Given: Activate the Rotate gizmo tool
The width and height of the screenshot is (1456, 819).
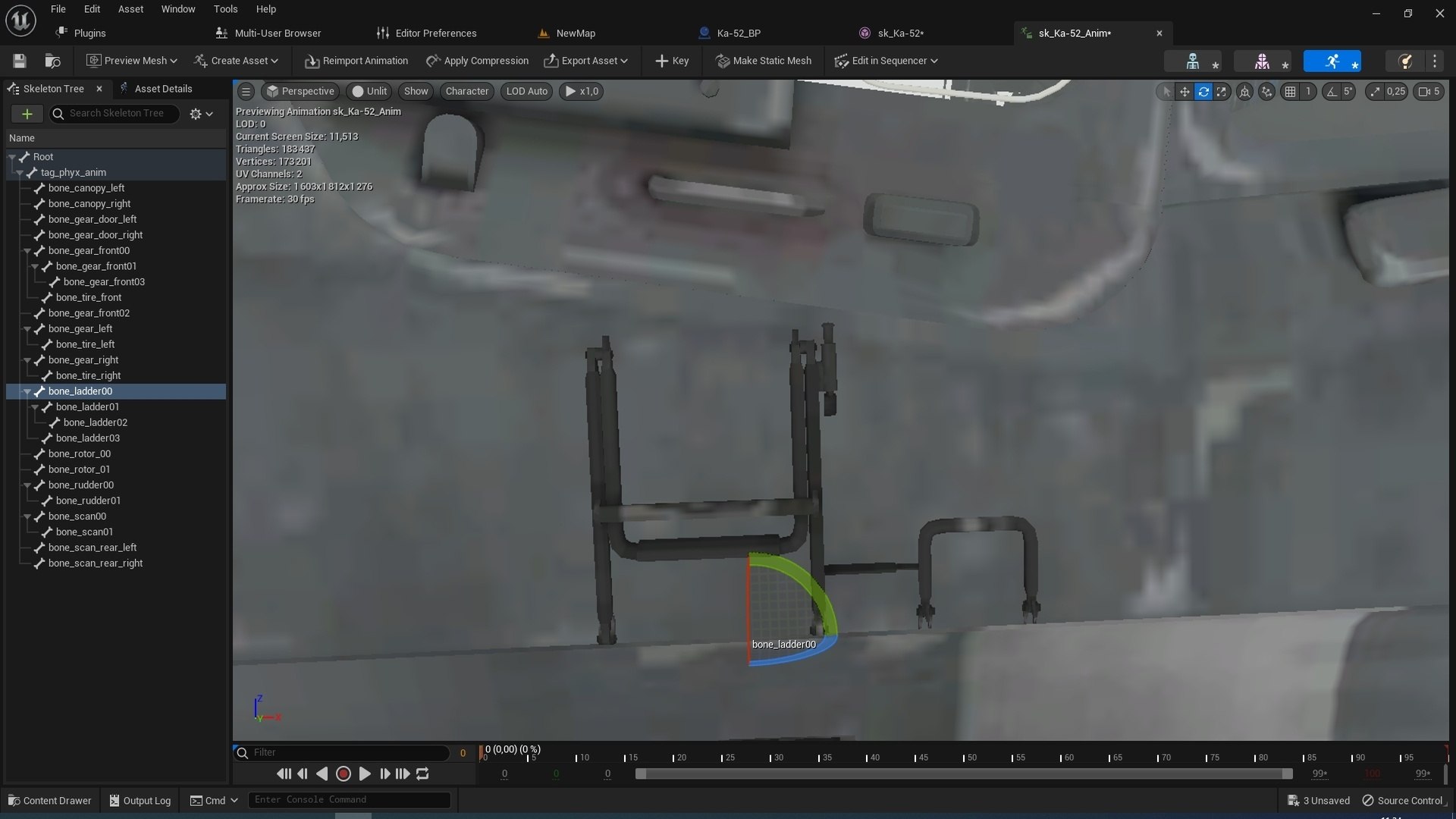Looking at the screenshot, I should pyautogui.click(x=1203, y=92).
